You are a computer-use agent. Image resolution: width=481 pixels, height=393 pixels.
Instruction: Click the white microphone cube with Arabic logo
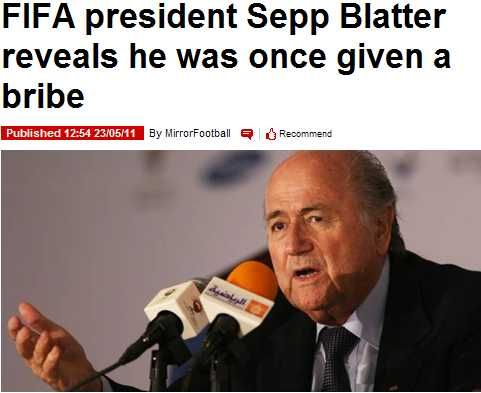pyautogui.click(x=236, y=305)
